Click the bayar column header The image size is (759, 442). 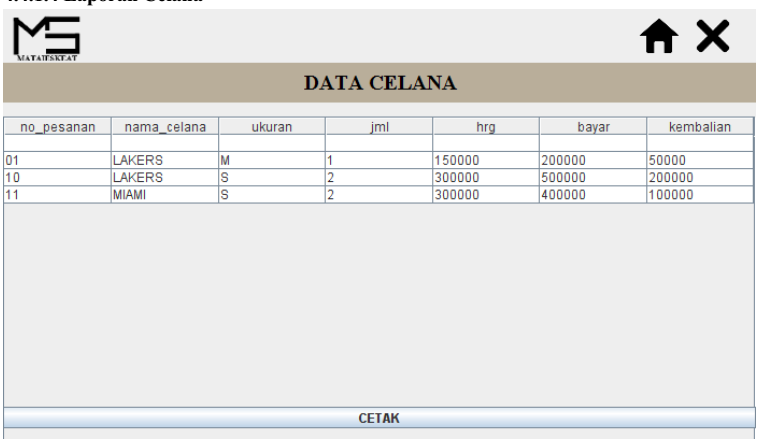pos(593,127)
